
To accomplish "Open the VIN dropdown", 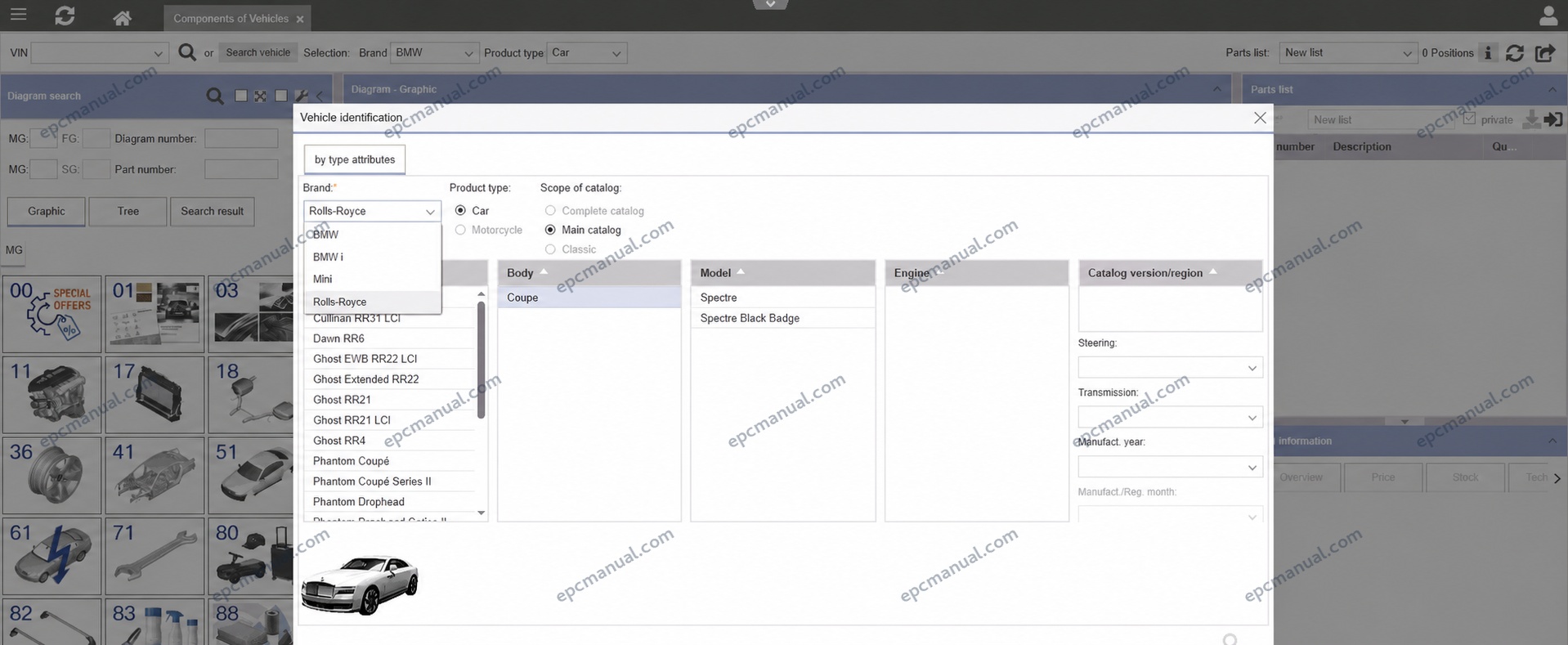I will pyautogui.click(x=100, y=53).
